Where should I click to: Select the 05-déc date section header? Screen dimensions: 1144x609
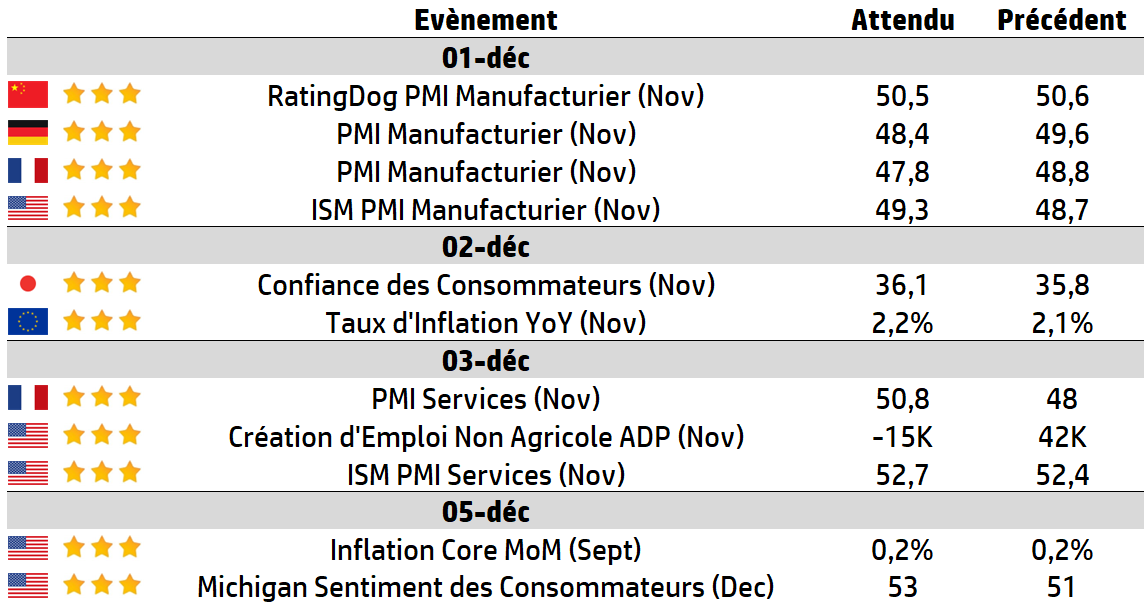(x=486, y=512)
